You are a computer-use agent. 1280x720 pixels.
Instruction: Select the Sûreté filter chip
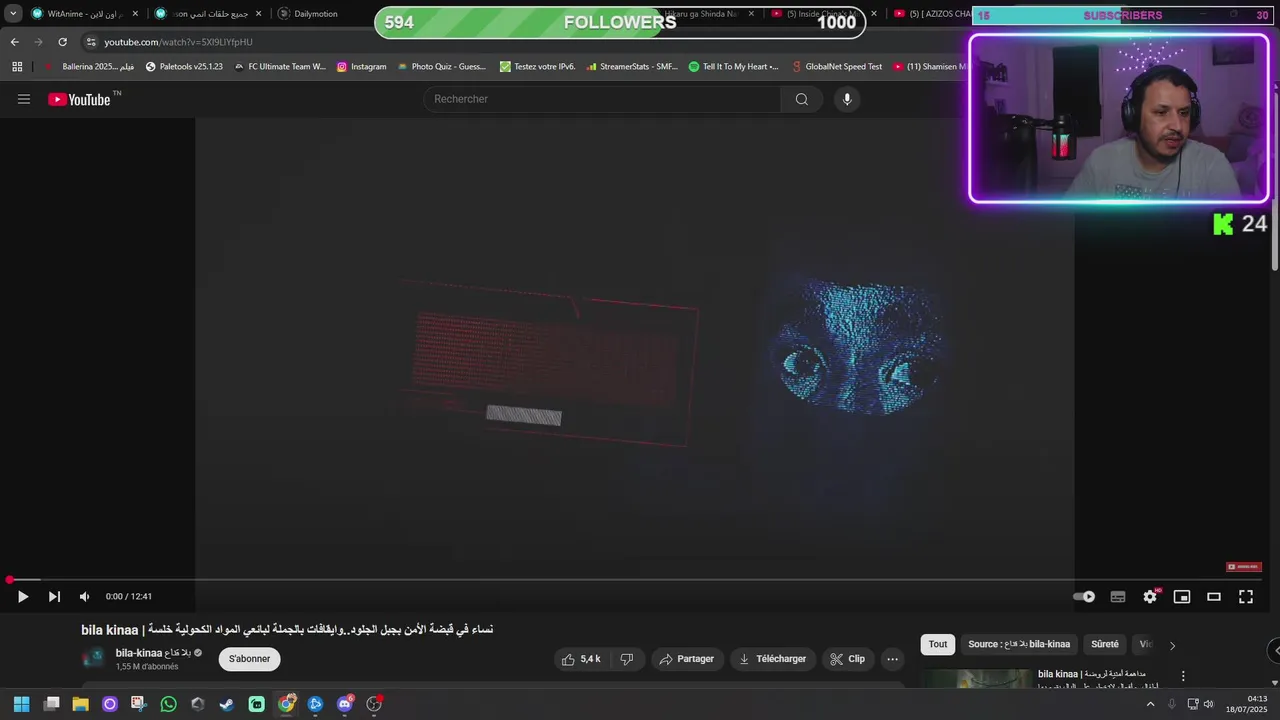coord(1105,644)
